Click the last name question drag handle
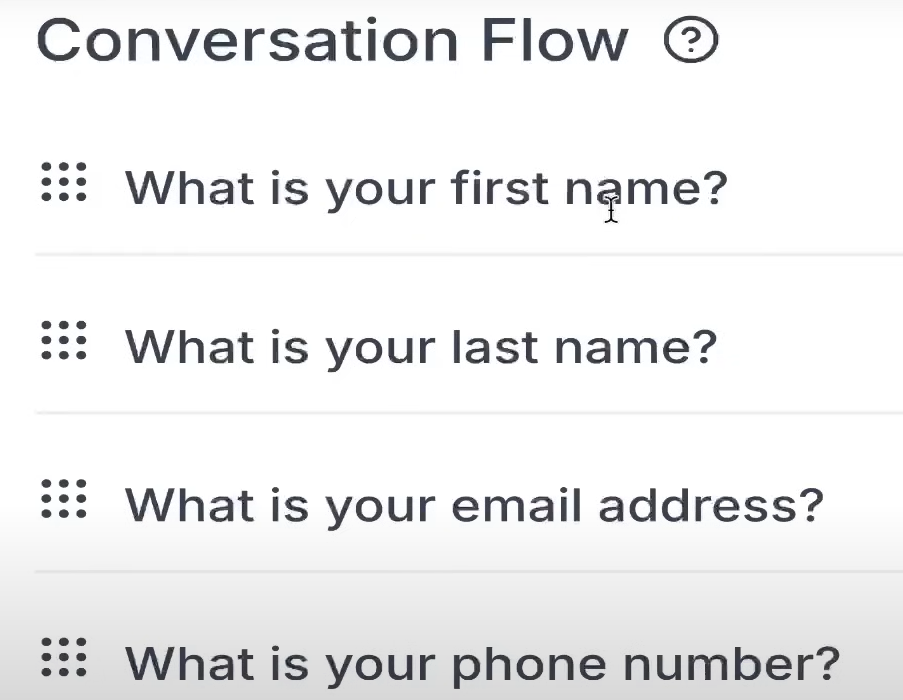Image resolution: width=903 pixels, height=700 pixels. tap(63, 341)
